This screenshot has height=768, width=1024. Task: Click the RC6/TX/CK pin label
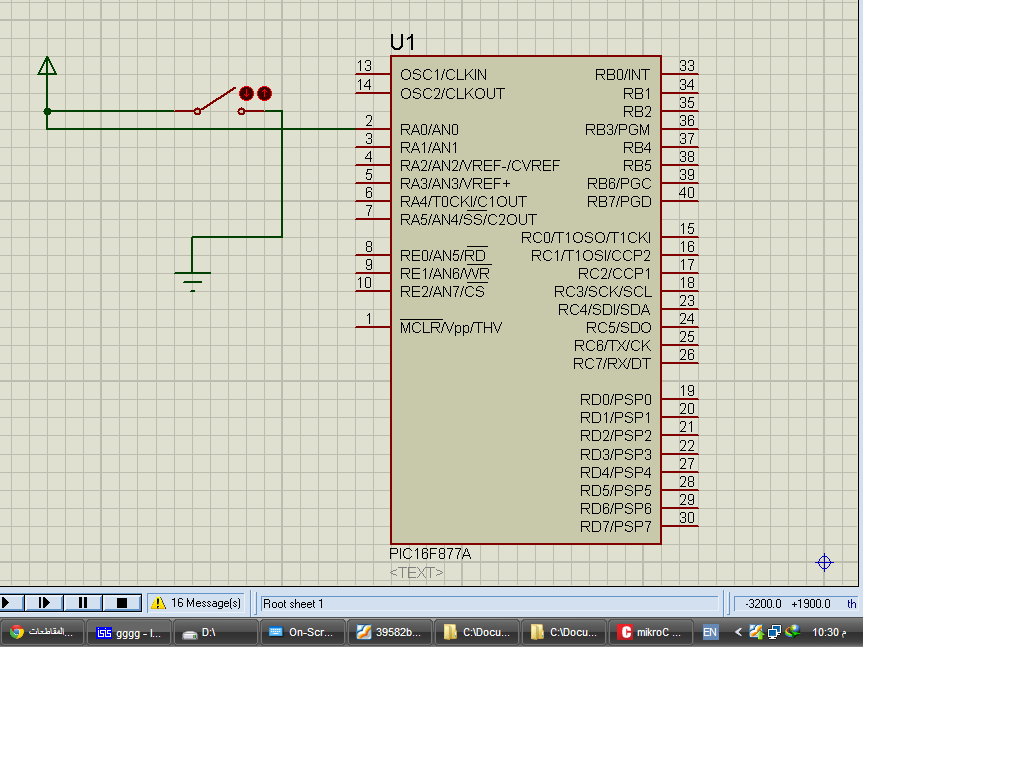(613, 345)
